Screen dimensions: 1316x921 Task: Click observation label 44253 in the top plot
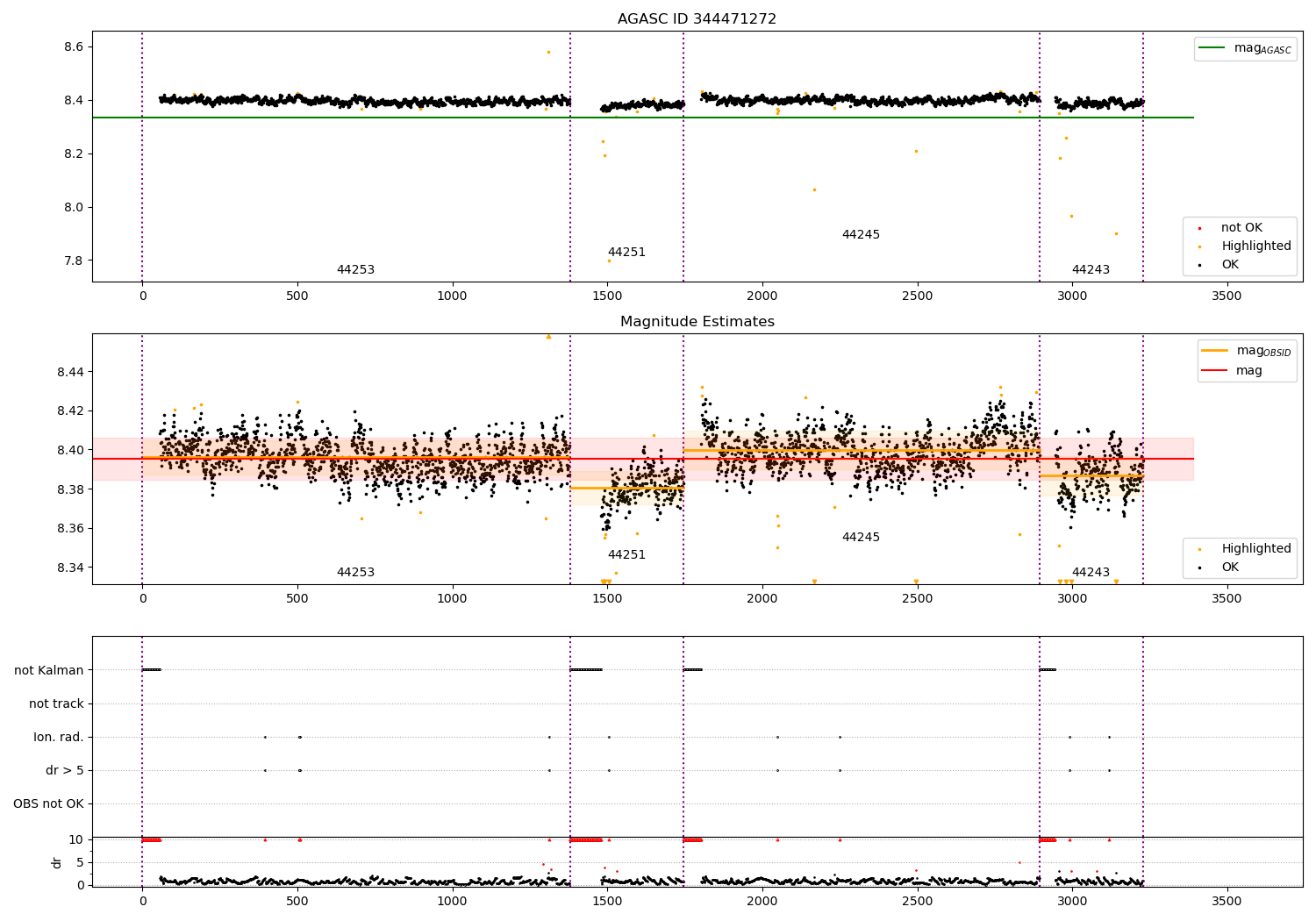tap(355, 270)
